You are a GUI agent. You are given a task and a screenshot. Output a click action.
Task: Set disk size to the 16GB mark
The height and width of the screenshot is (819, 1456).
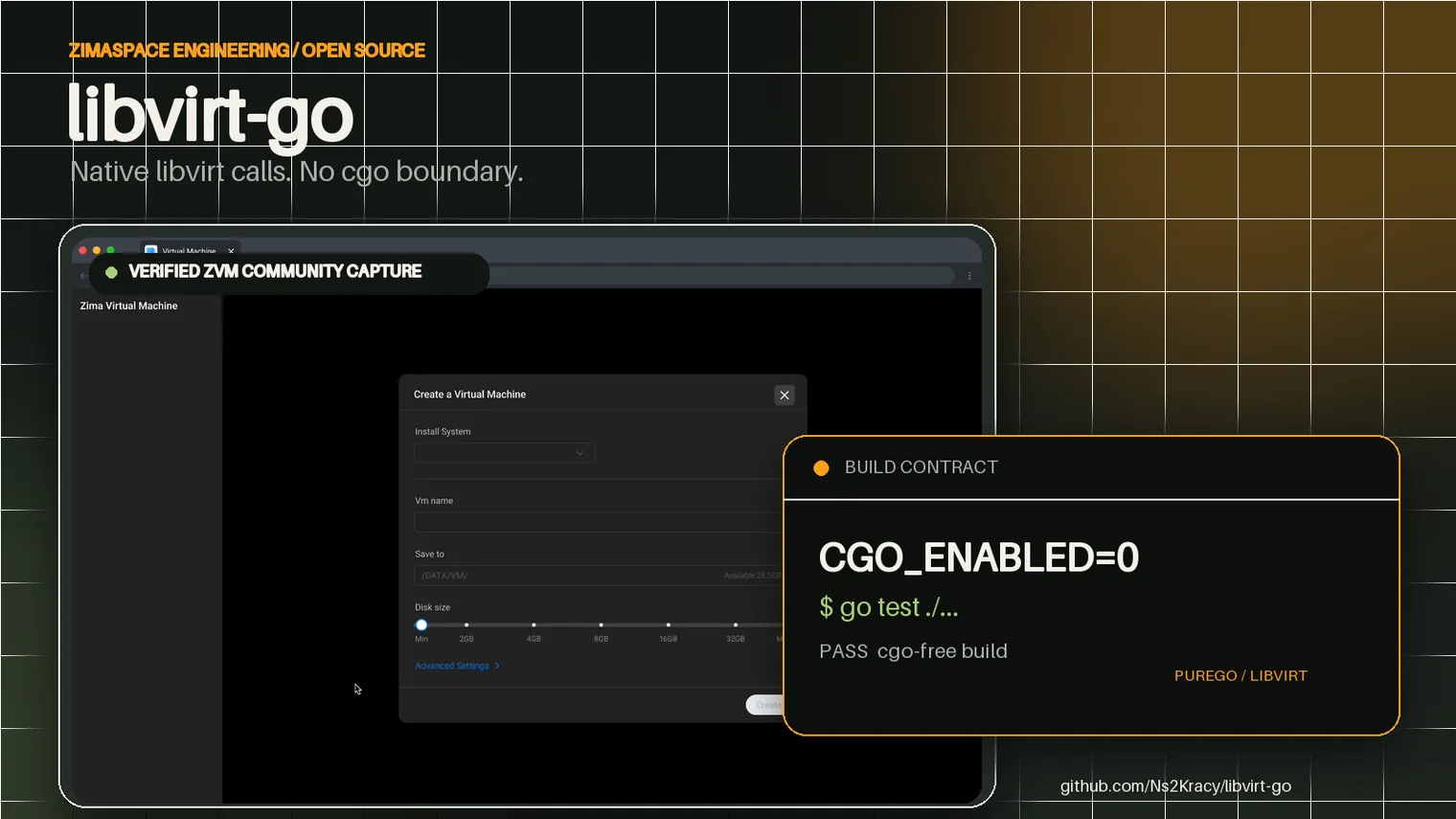(669, 625)
